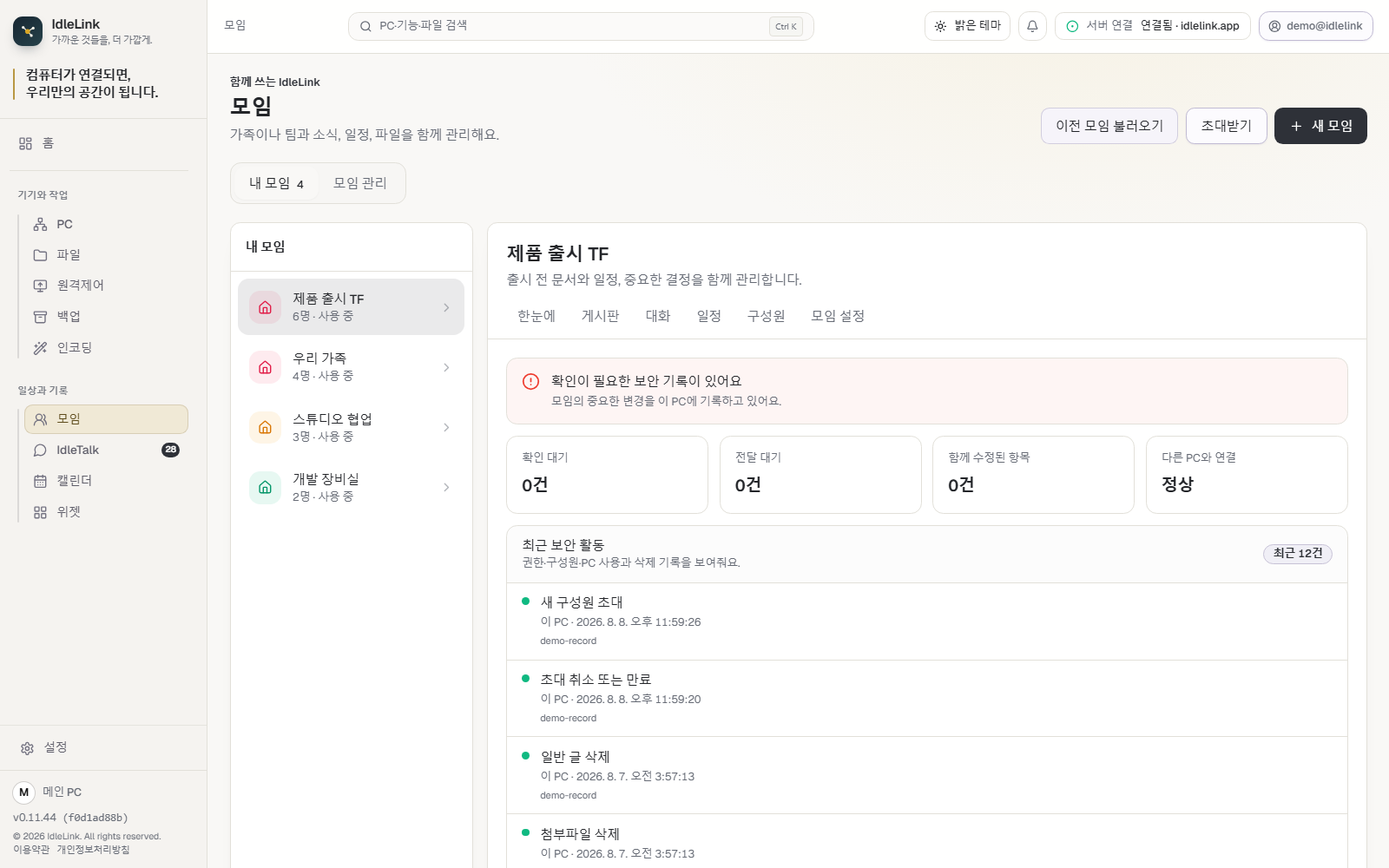
Task: Click the IdleTalk 28 unread badge
Action: [x=170, y=450]
